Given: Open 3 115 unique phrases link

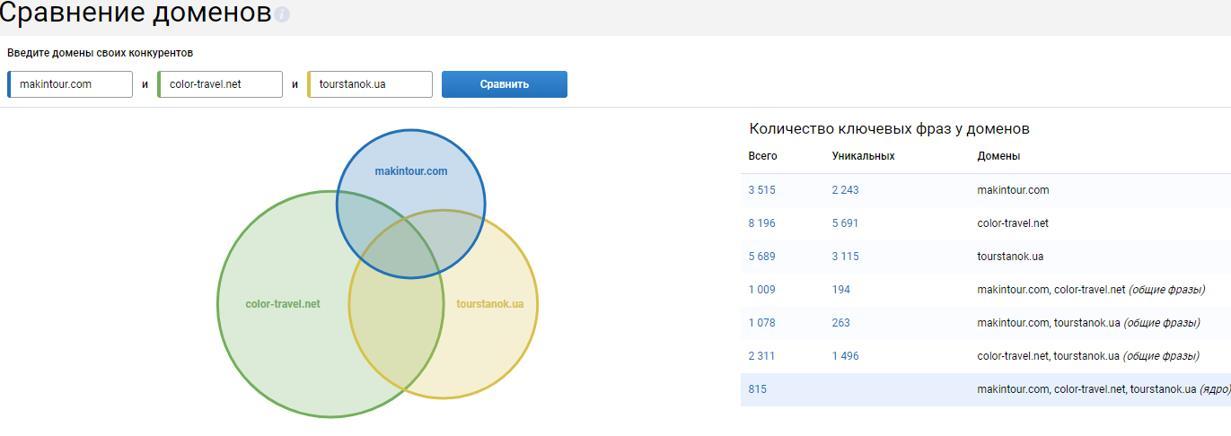Looking at the screenshot, I should pos(845,256).
